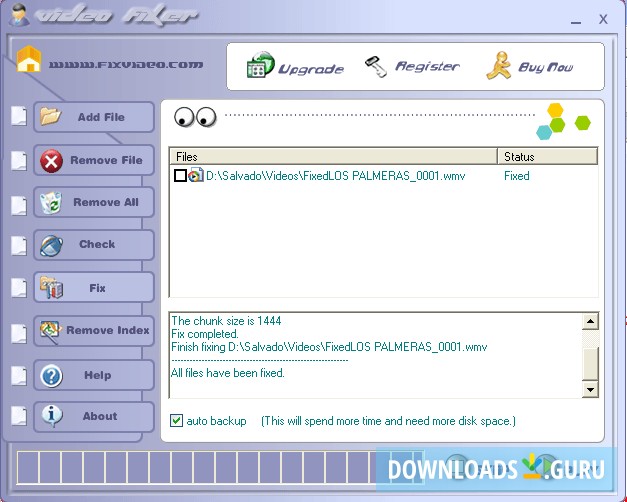Click the info icon on About

pyautogui.click(x=52, y=416)
